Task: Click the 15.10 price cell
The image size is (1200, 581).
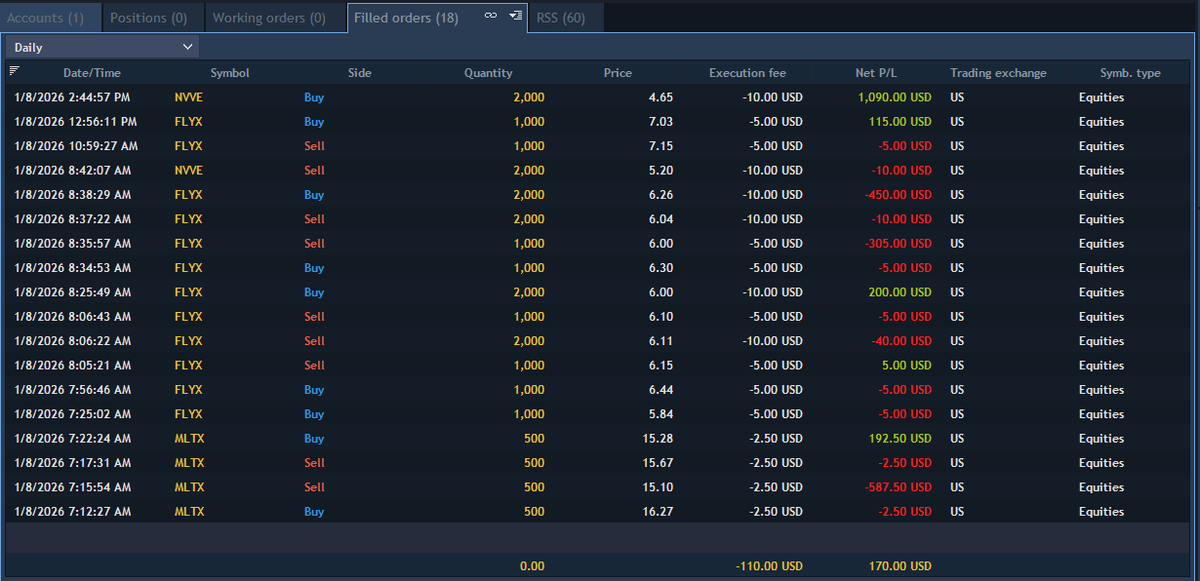Action: 657,487
